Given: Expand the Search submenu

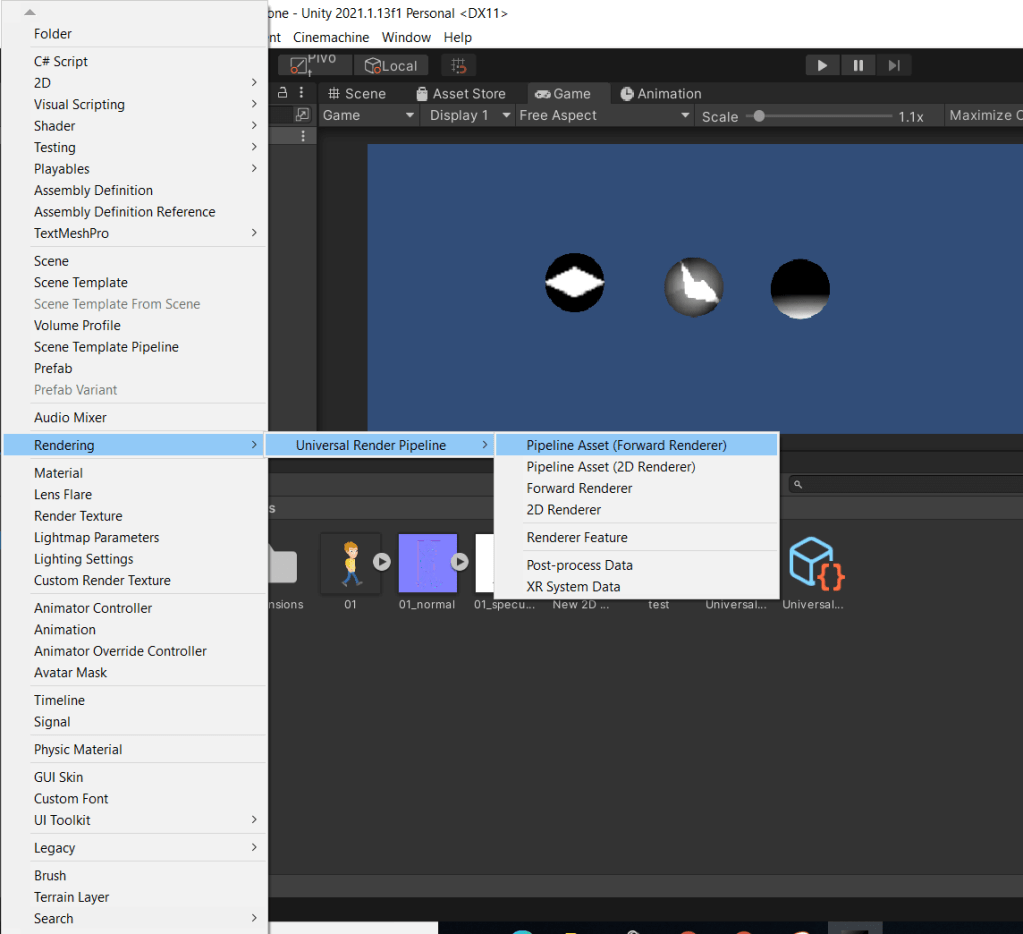Looking at the screenshot, I should (136, 918).
